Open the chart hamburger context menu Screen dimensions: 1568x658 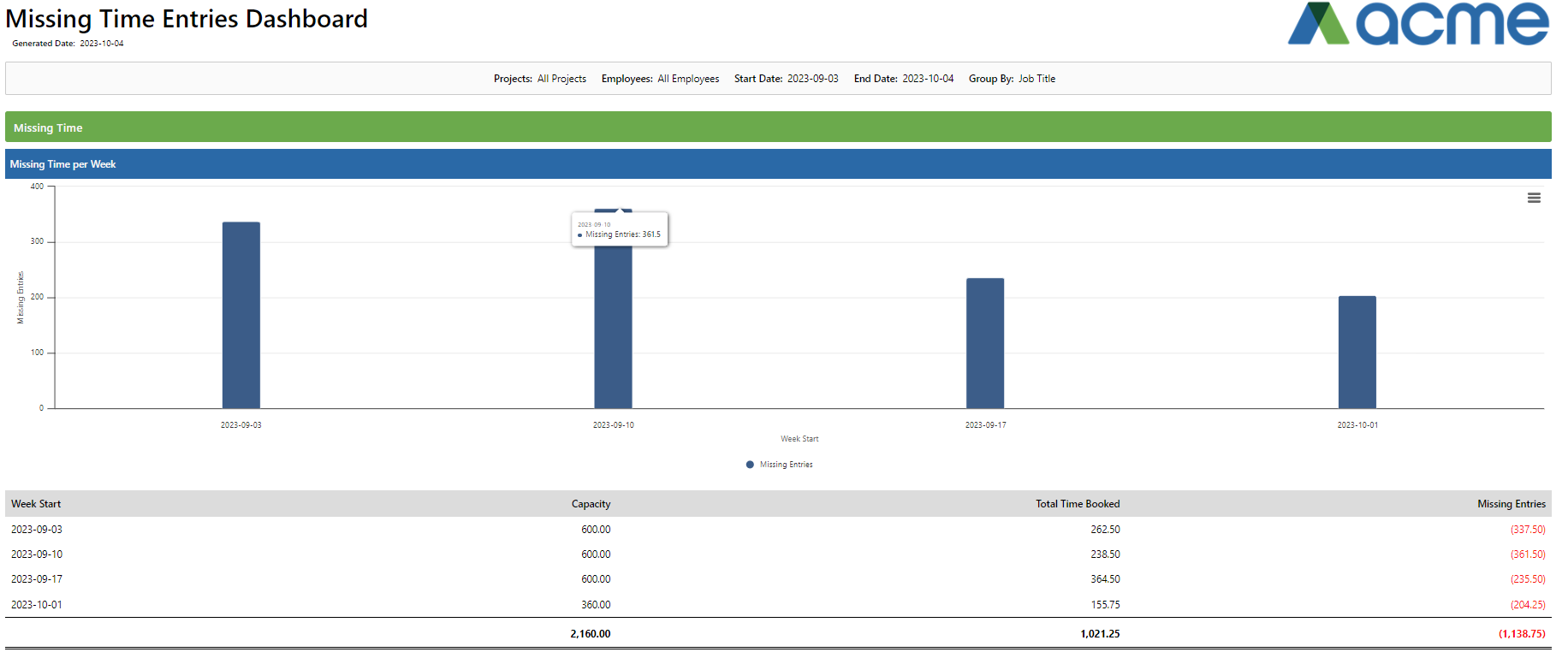[x=1534, y=198]
